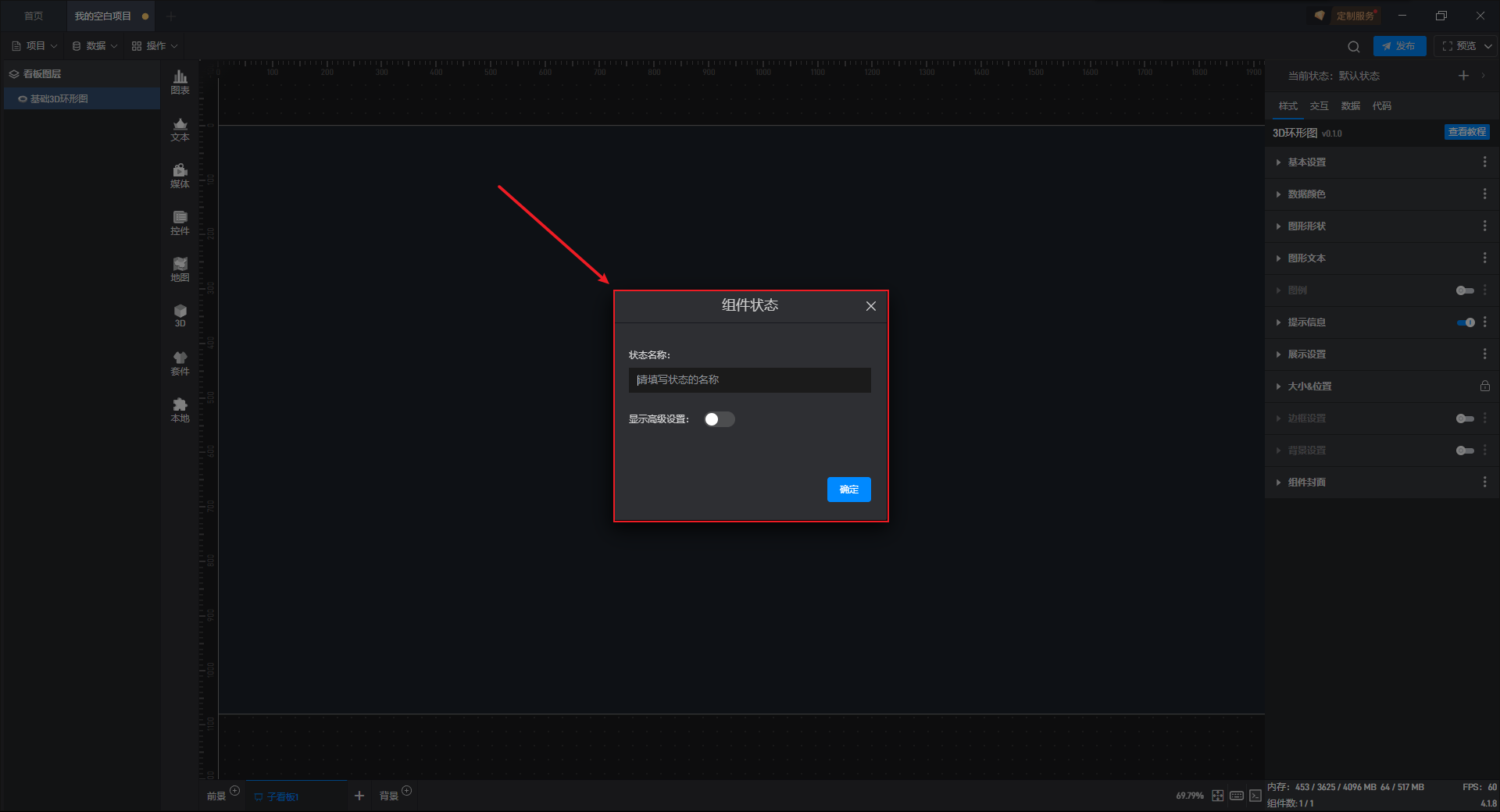The height and width of the screenshot is (812, 1500).
Task: Expand the 图形文本 section
Action: [x=1278, y=258]
